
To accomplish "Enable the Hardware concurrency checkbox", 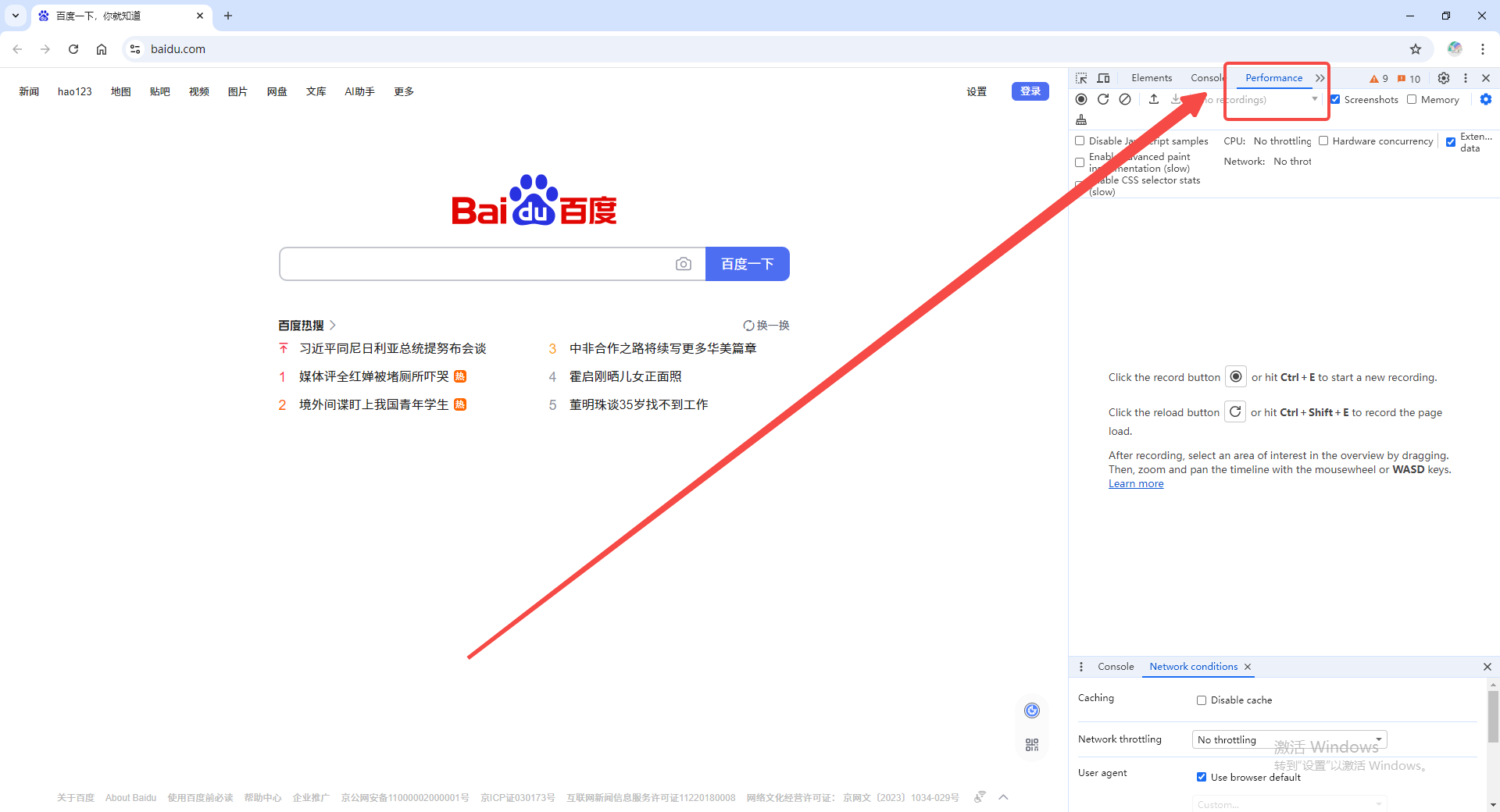I will pyautogui.click(x=1323, y=141).
